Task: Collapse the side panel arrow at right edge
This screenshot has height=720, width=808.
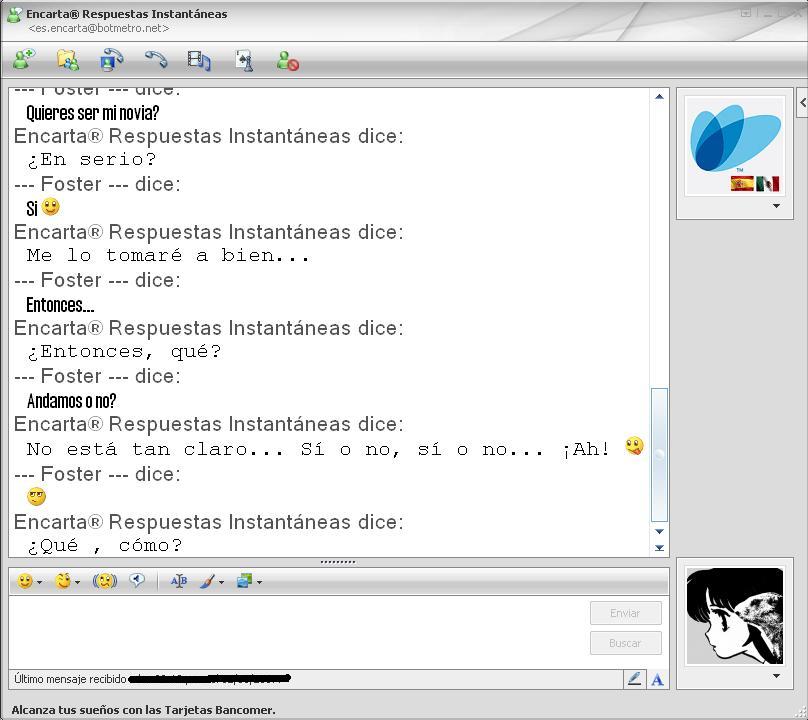Action: click(x=802, y=103)
